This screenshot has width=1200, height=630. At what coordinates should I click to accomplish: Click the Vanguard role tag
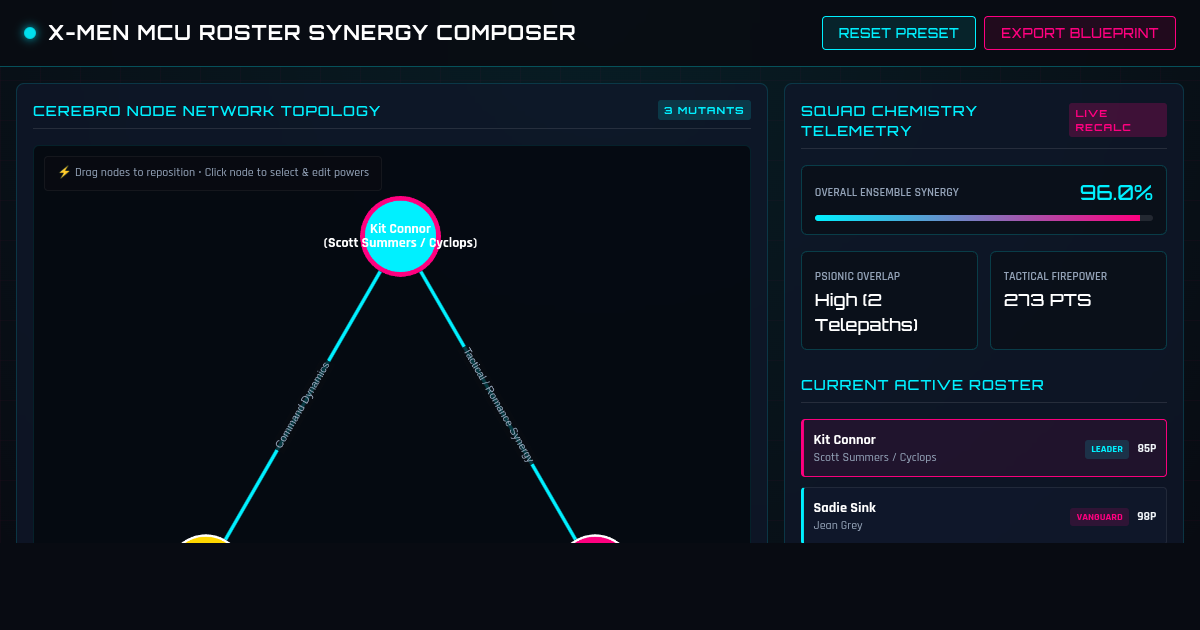(x=1100, y=517)
